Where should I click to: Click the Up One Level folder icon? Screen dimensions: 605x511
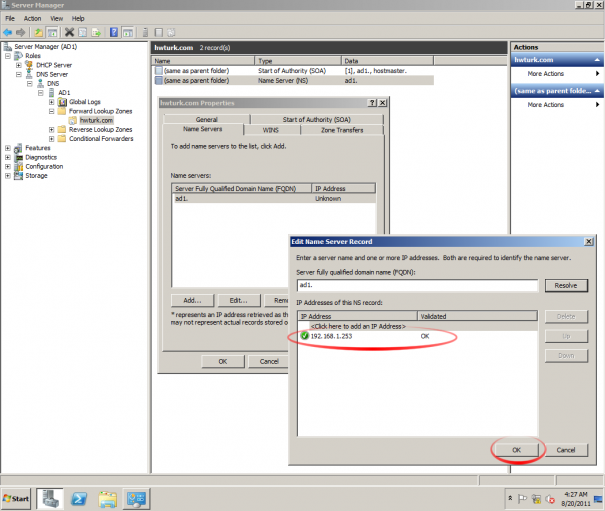click(38, 32)
